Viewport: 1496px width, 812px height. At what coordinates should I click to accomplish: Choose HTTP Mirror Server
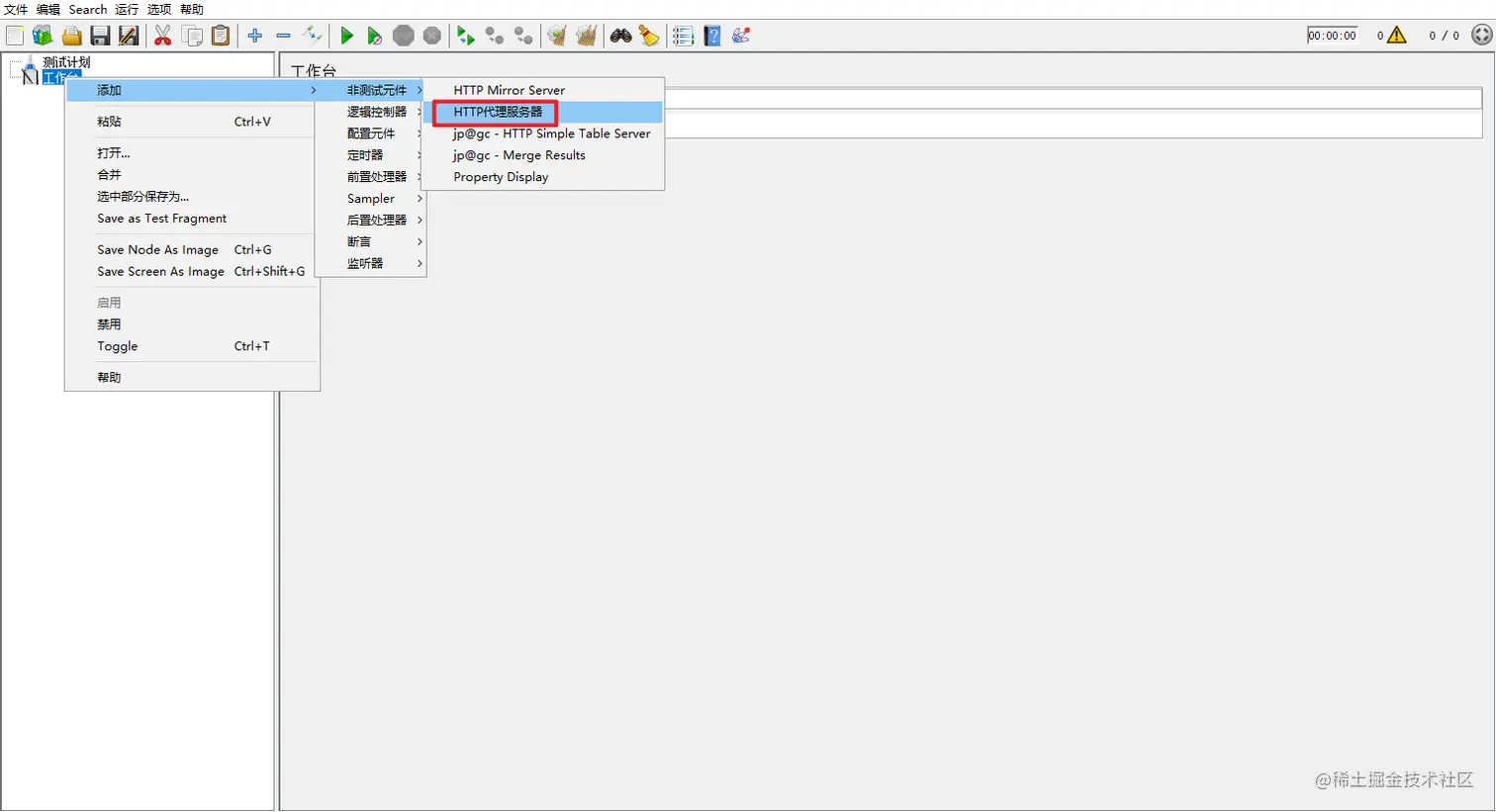(543, 90)
